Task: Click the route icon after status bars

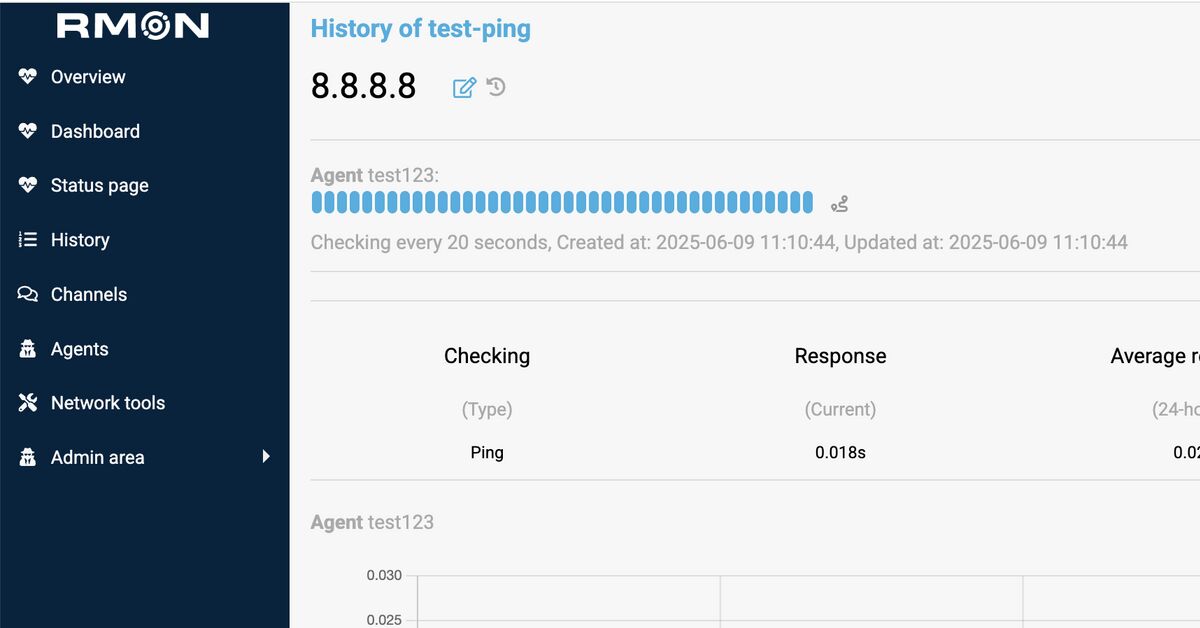Action: [x=839, y=205]
